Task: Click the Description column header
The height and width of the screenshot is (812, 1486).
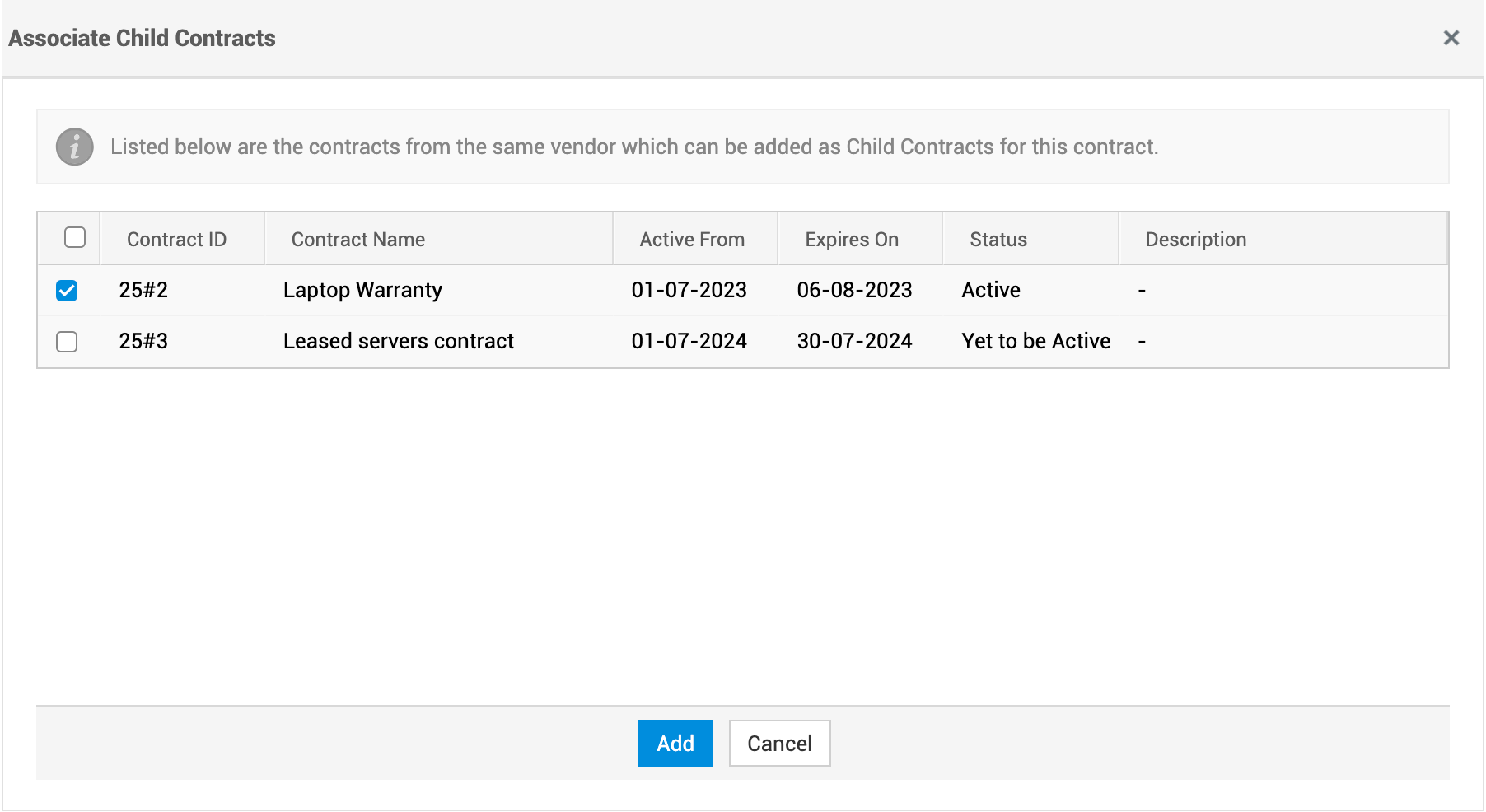Action: tap(1195, 240)
